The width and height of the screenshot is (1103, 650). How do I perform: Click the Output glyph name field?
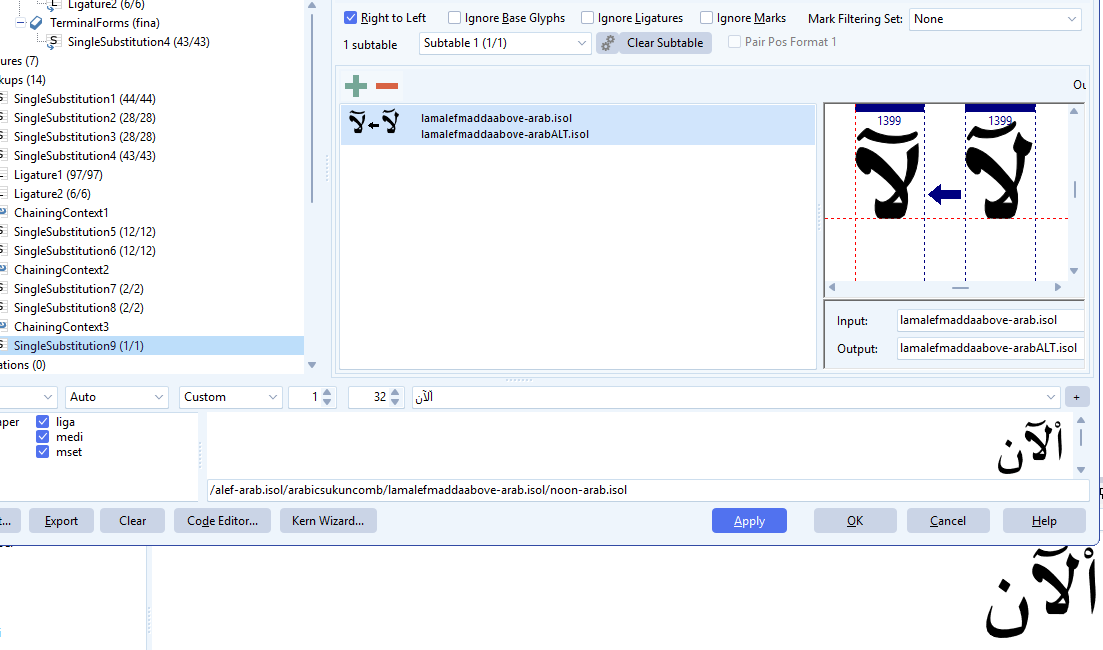coord(990,349)
